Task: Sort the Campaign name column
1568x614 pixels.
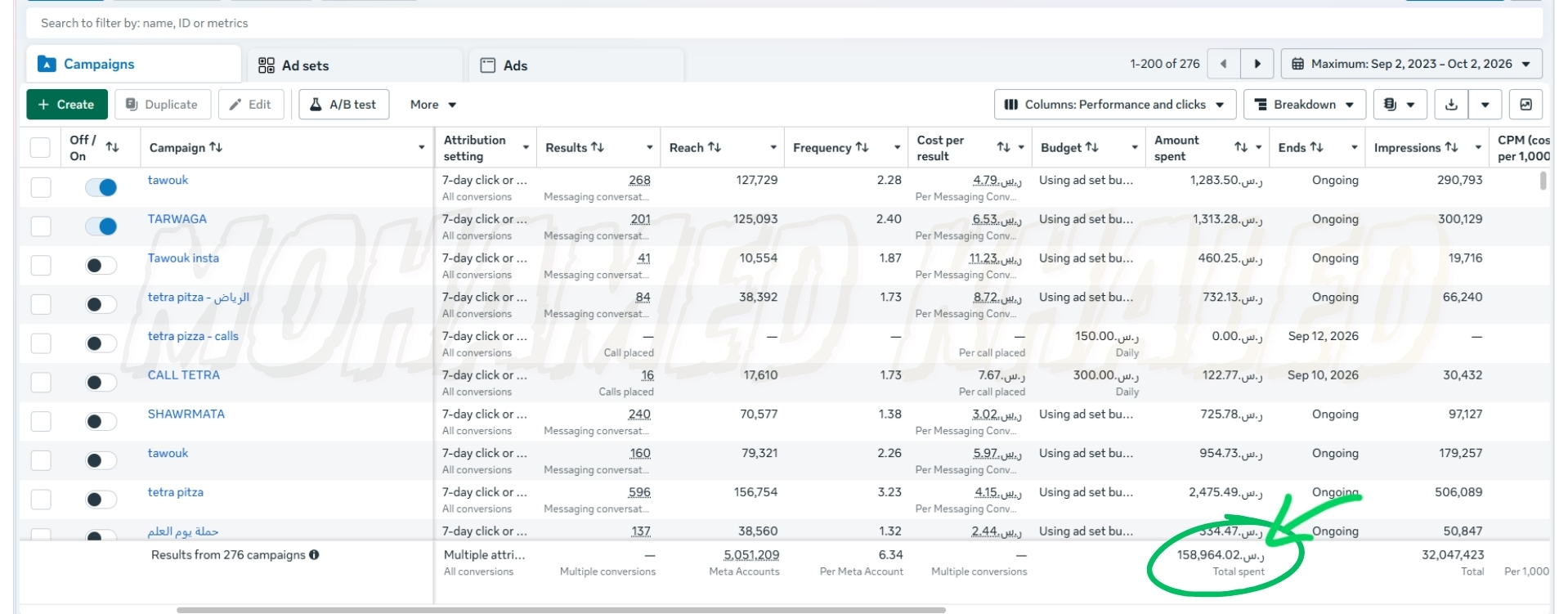Action: point(216,147)
